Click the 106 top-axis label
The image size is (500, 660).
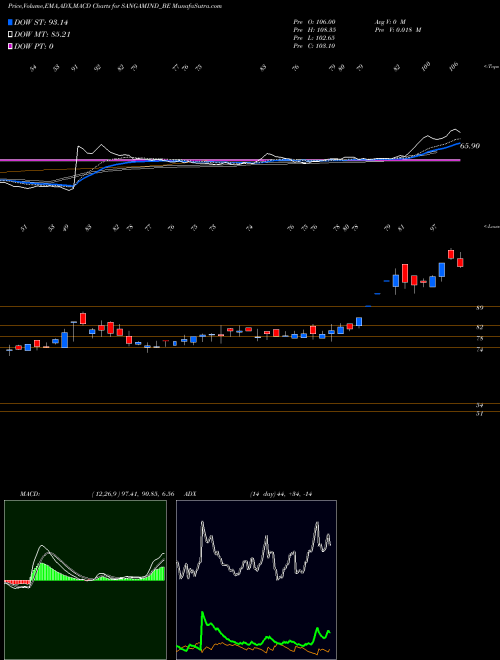453,67
